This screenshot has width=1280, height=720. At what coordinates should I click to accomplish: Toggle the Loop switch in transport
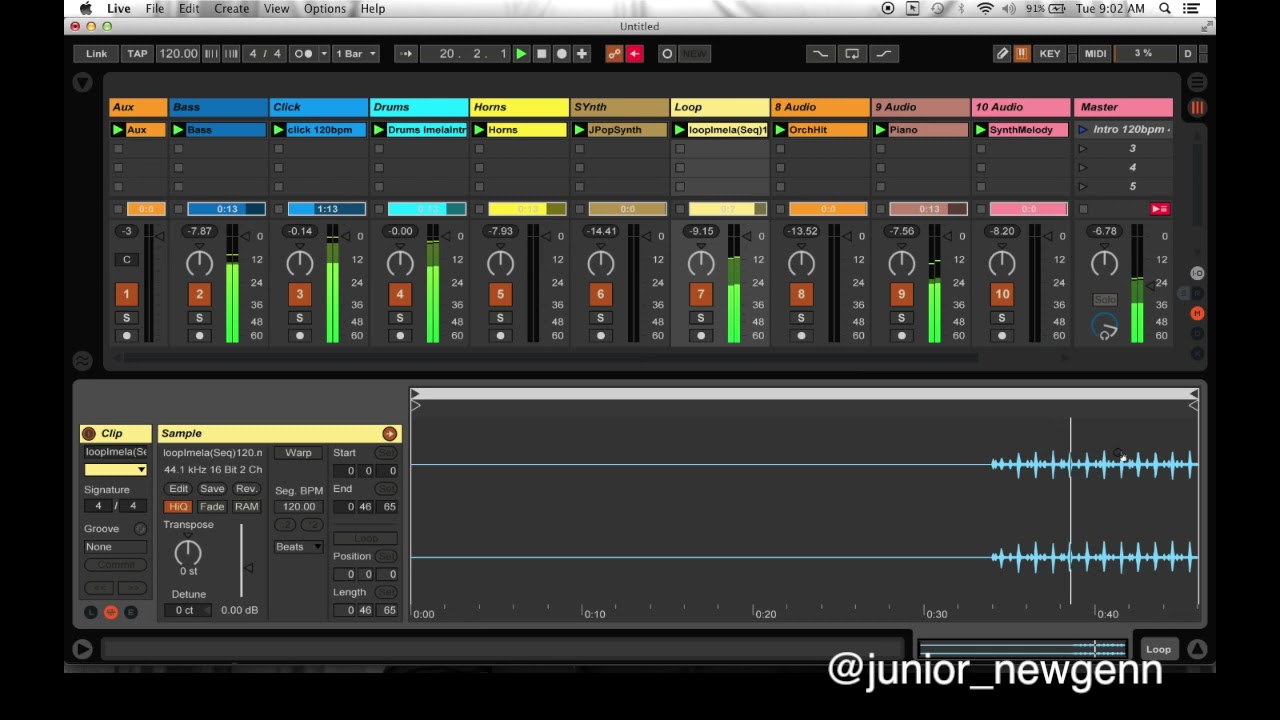pos(852,54)
